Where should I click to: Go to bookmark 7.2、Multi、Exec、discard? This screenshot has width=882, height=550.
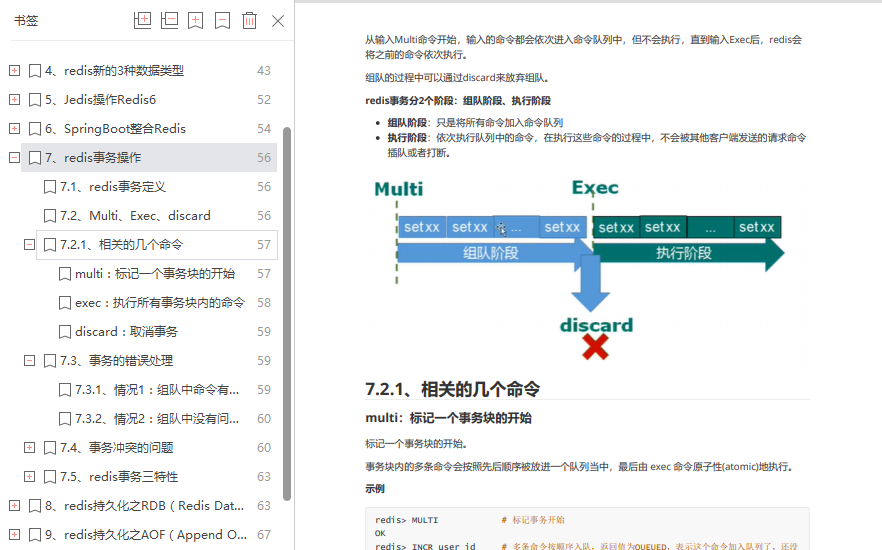(135, 215)
